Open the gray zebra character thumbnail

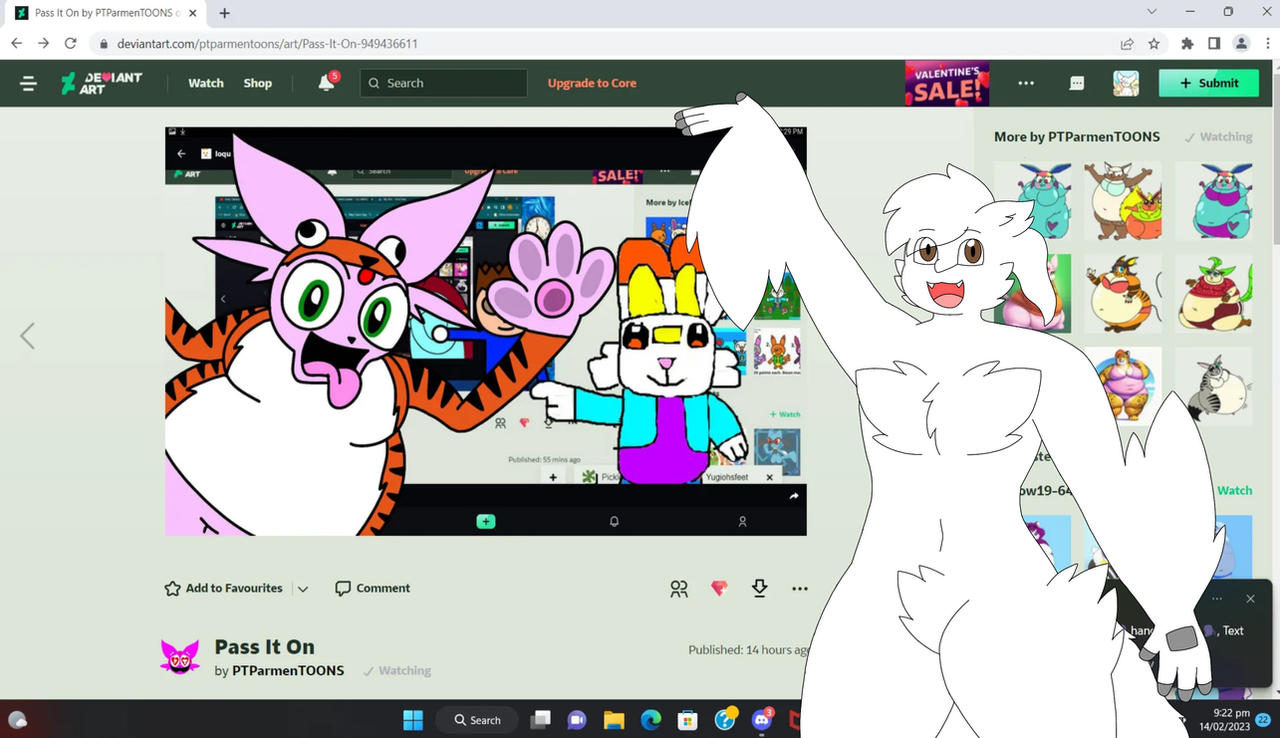[1214, 386]
